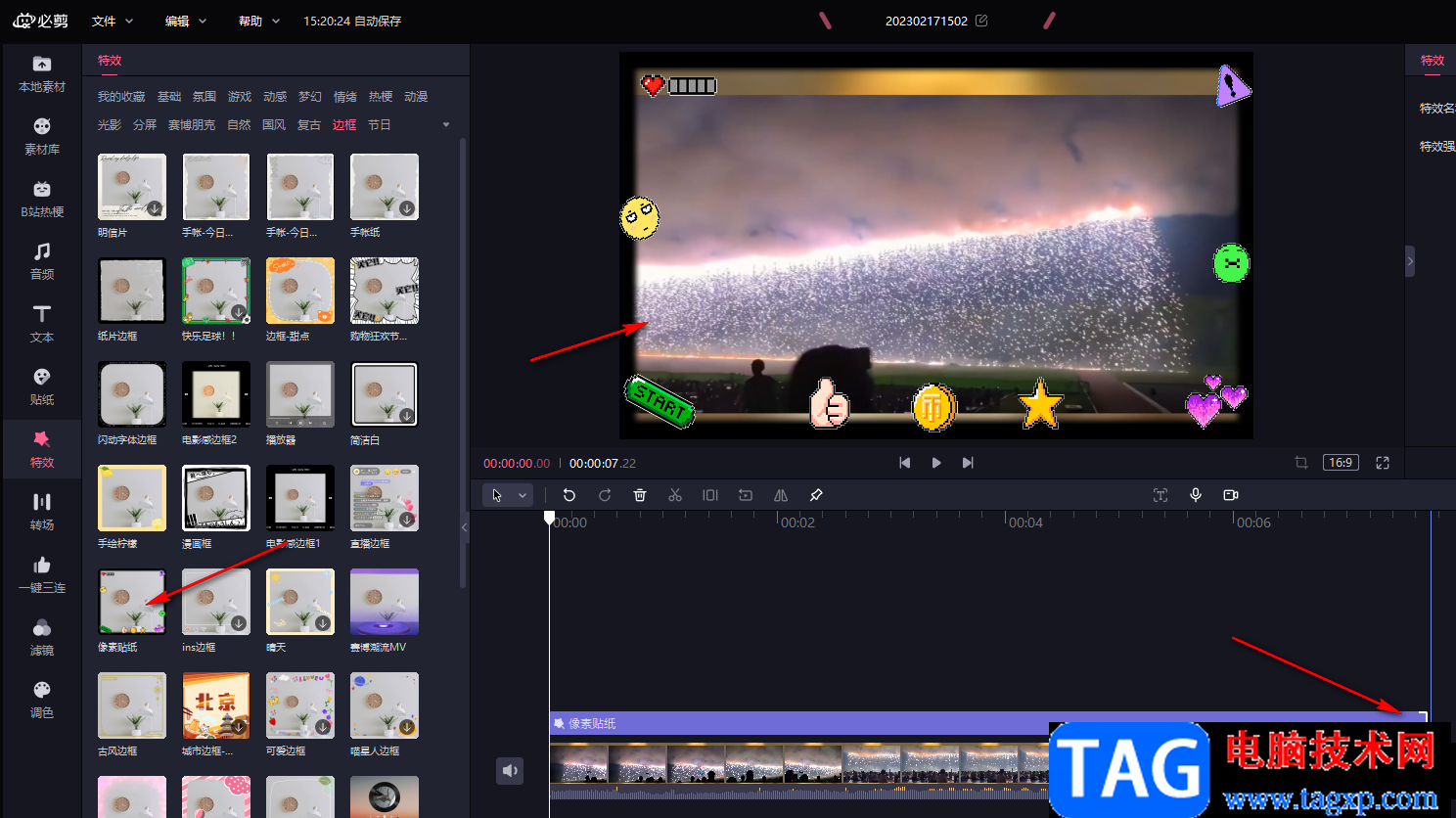
Task: Click the mirror flip toolbar icon
Action: 781,495
